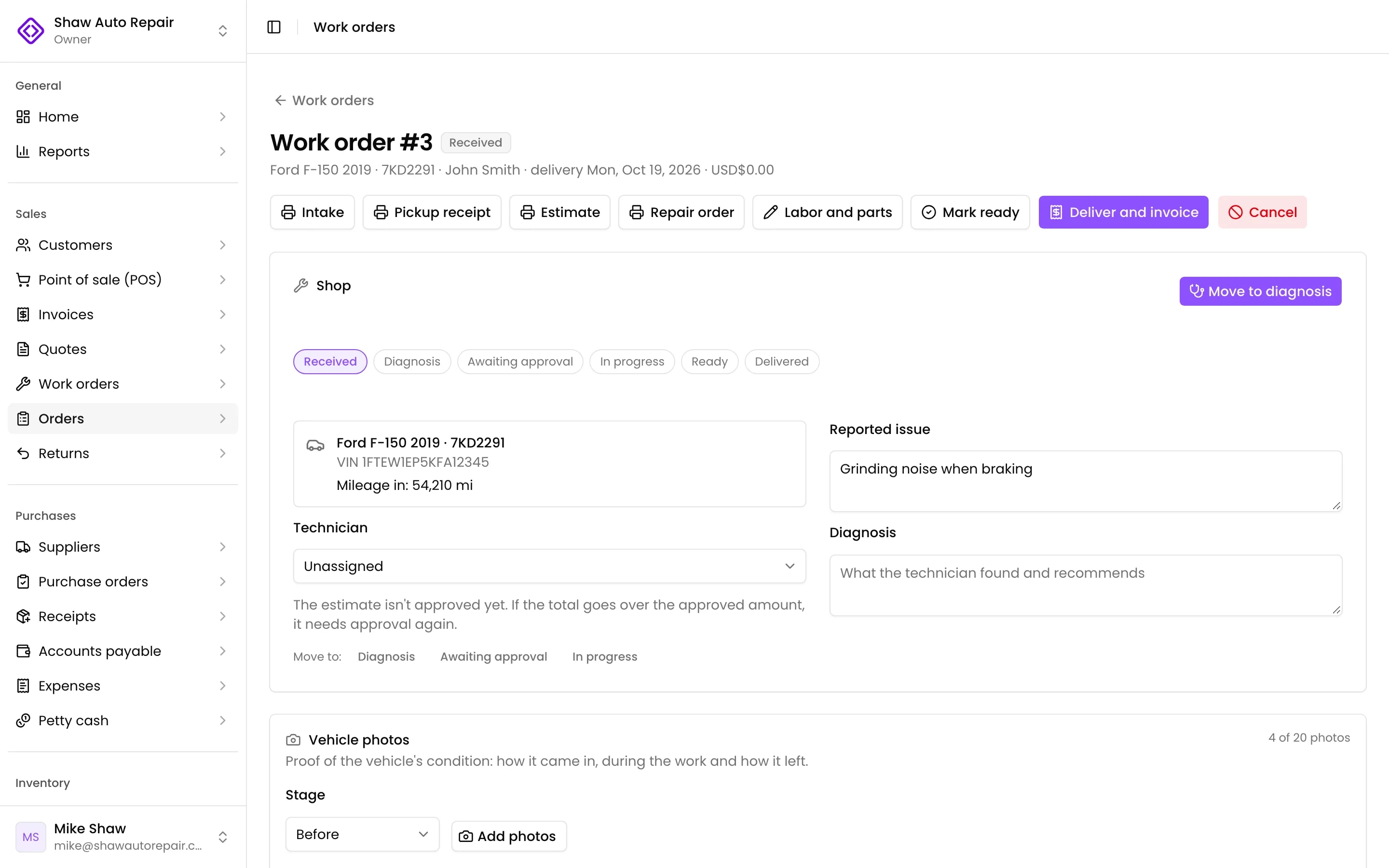Open the Technician Unassigned dropdown

coord(549,566)
